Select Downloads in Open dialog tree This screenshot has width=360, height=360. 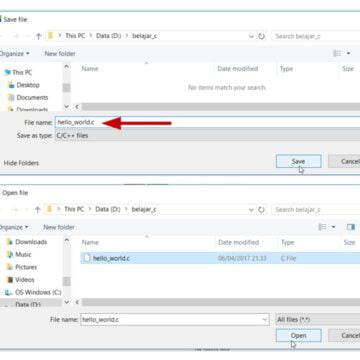pyautogui.click(x=31, y=242)
